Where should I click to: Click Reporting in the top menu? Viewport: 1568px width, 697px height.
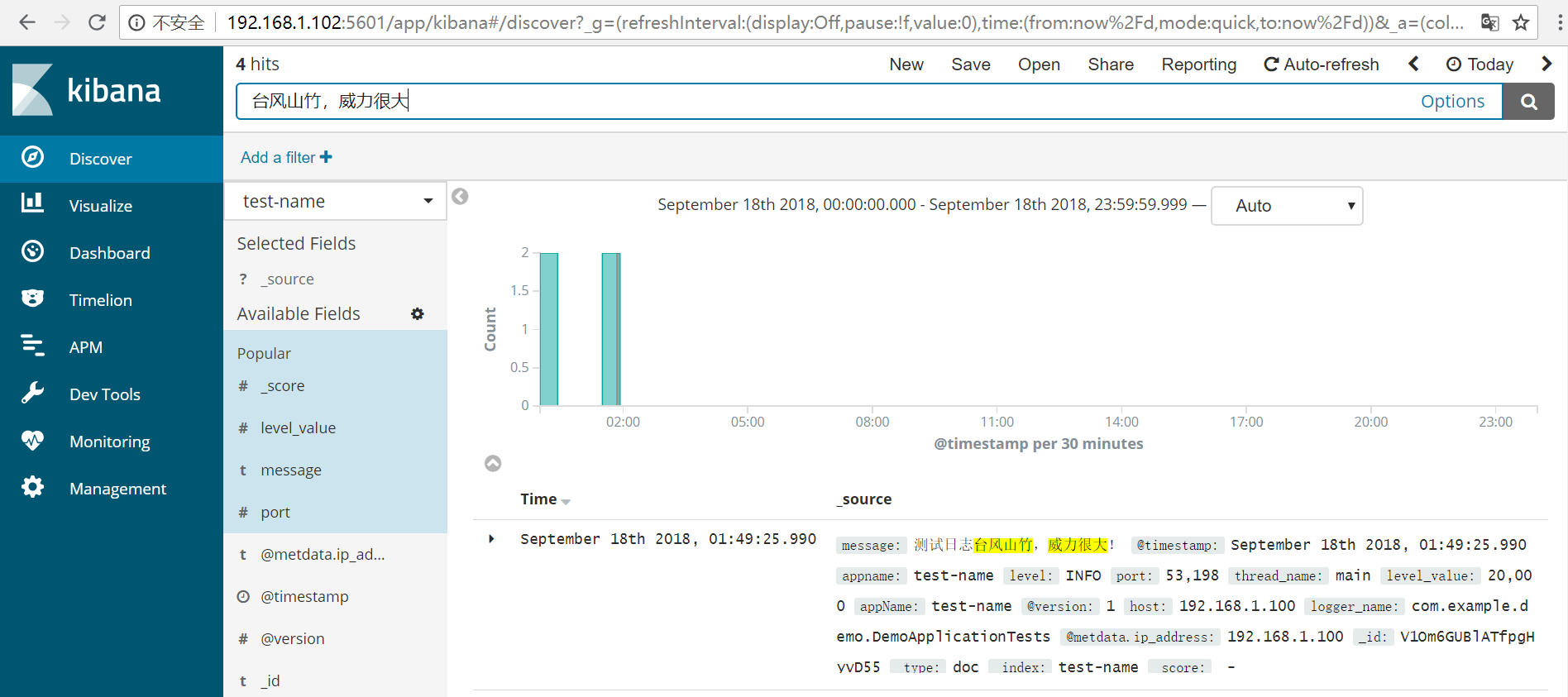(x=1199, y=64)
